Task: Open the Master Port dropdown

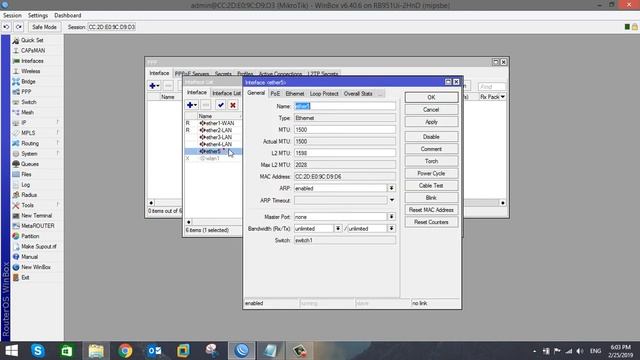Action: pyautogui.click(x=391, y=217)
